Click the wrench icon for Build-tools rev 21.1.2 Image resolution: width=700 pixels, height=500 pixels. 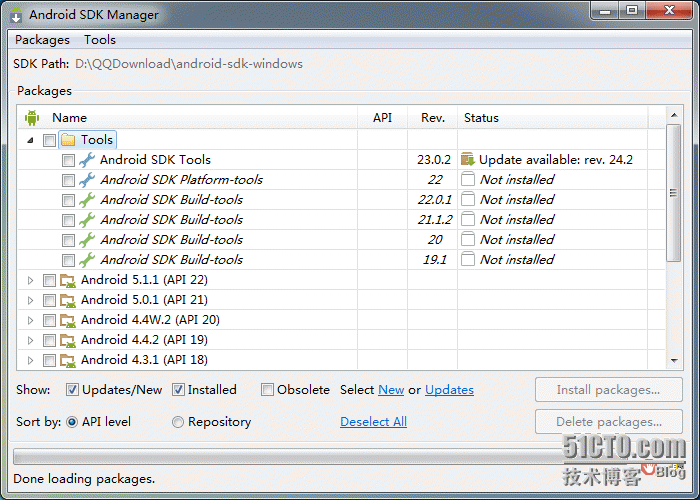click(x=87, y=220)
